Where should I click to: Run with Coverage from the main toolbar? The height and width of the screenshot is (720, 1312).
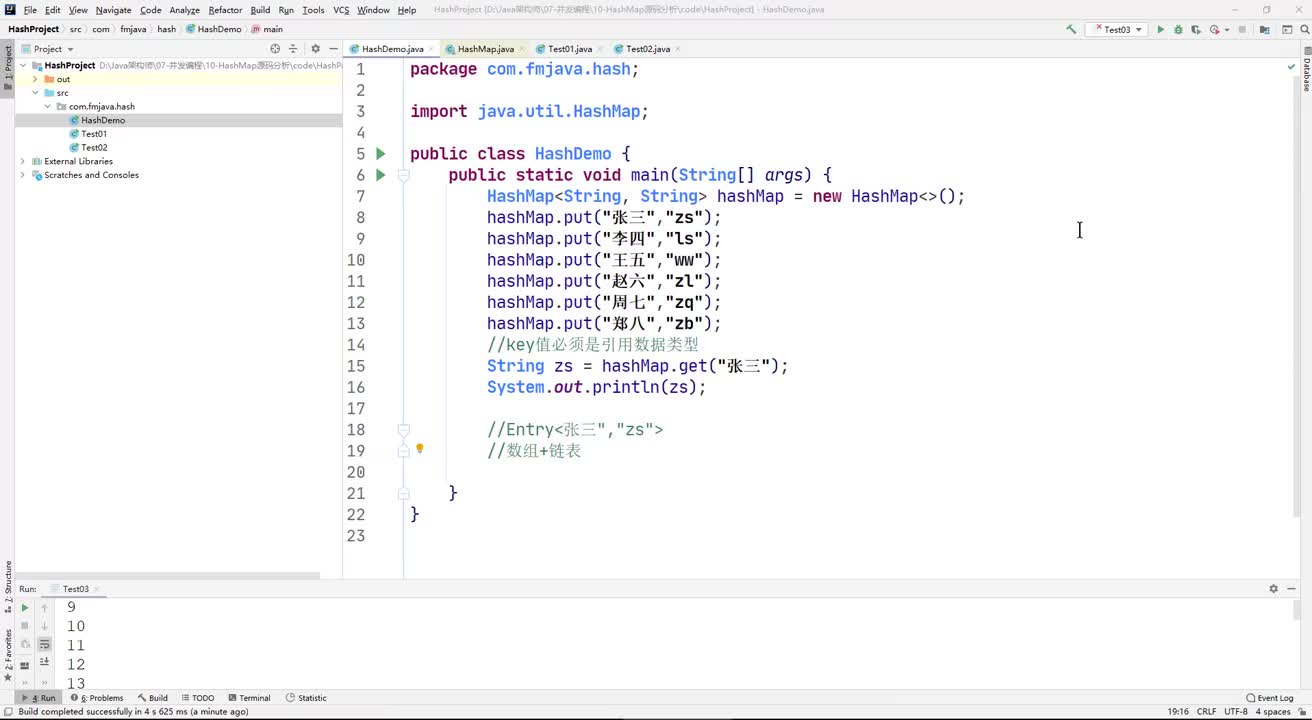[1197, 30]
